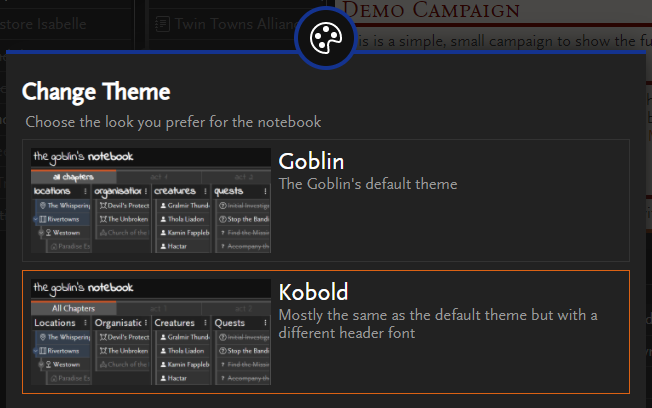Open Creatures menu dots in Kobold preview
Screen dimensions: 652x408
coord(205,323)
